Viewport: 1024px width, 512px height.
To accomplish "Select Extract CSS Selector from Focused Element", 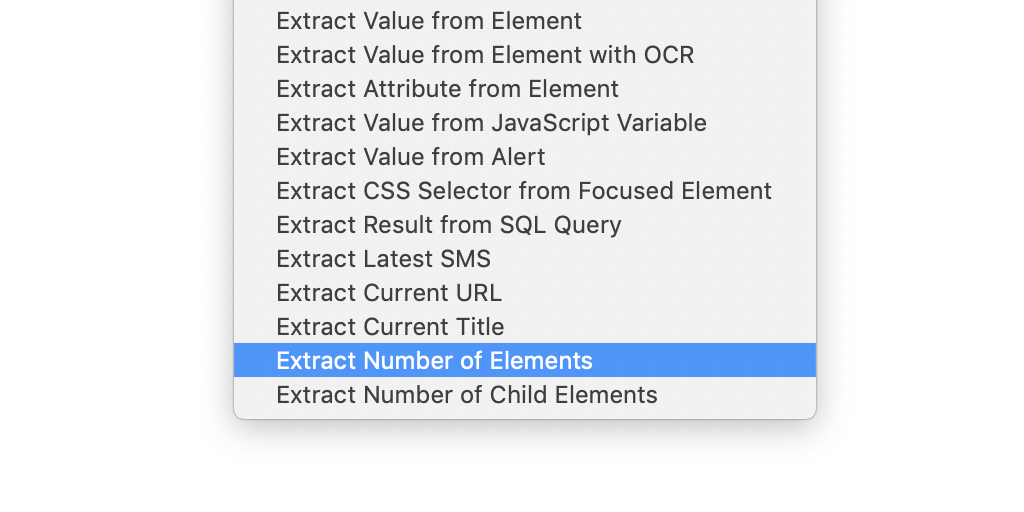I will 525,191.
